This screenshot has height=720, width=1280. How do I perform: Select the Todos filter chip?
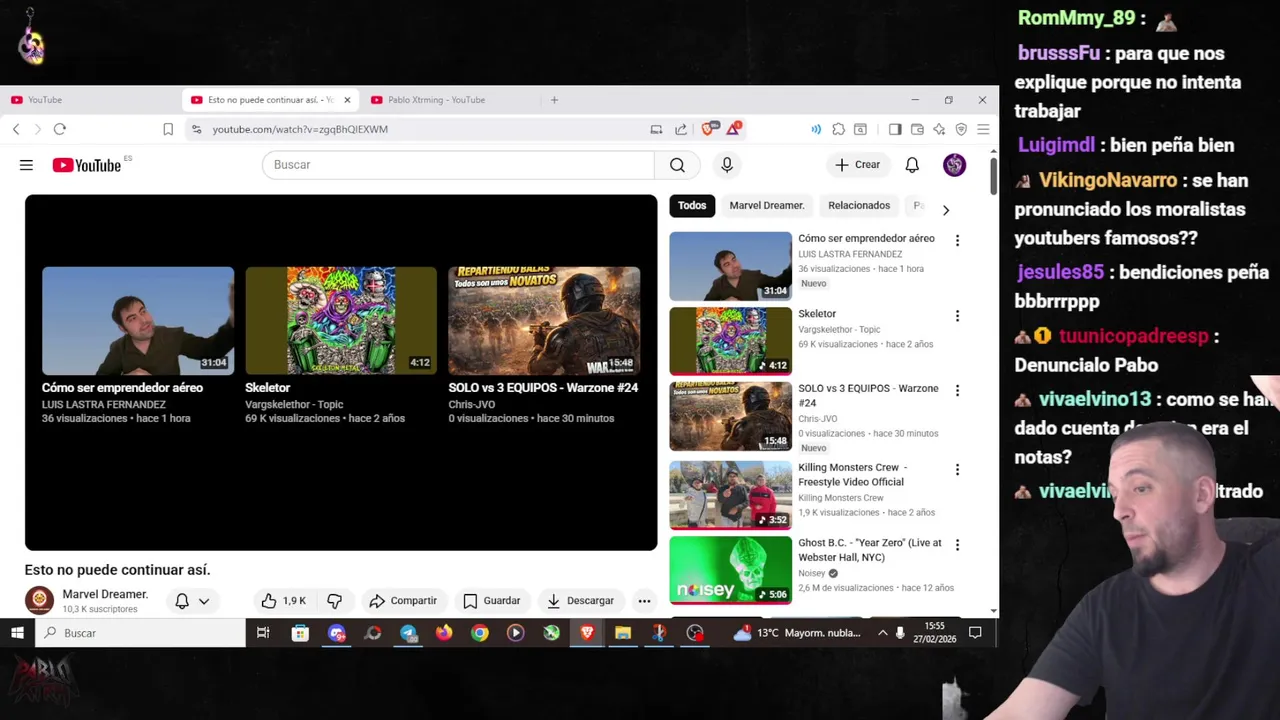[692, 205]
